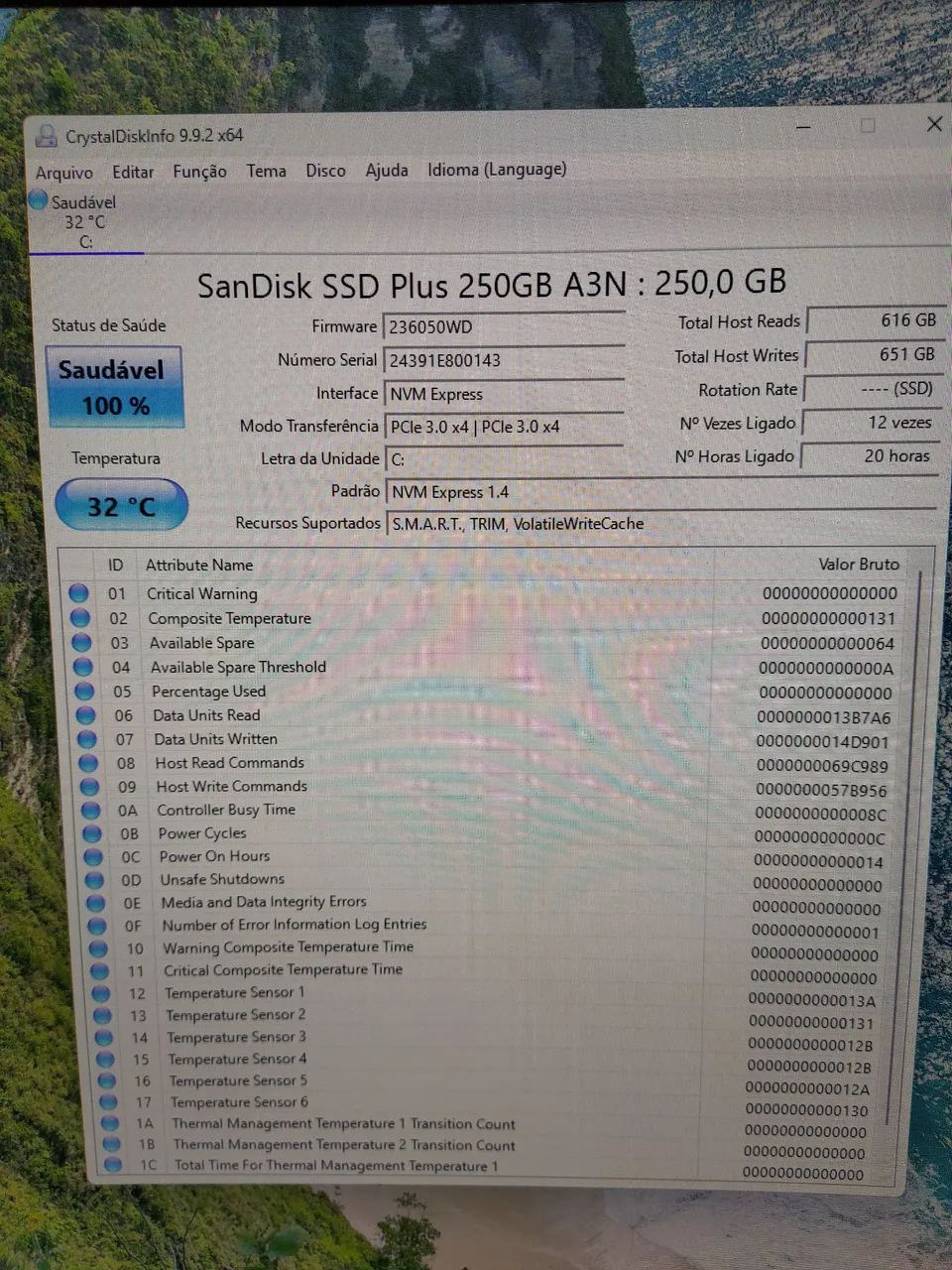Image resolution: width=952 pixels, height=1270 pixels.
Task: Click the Letra da Unidade field C:
Action: point(504,458)
